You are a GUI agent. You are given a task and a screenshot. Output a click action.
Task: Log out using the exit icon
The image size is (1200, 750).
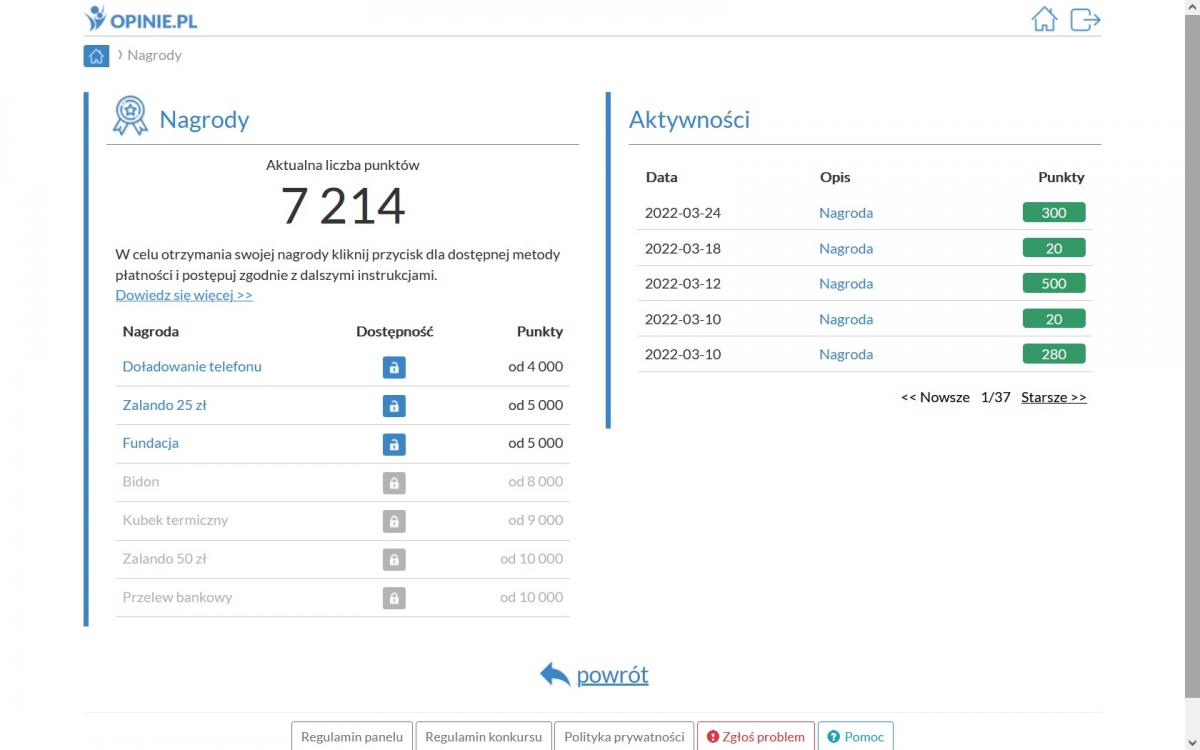(1085, 19)
